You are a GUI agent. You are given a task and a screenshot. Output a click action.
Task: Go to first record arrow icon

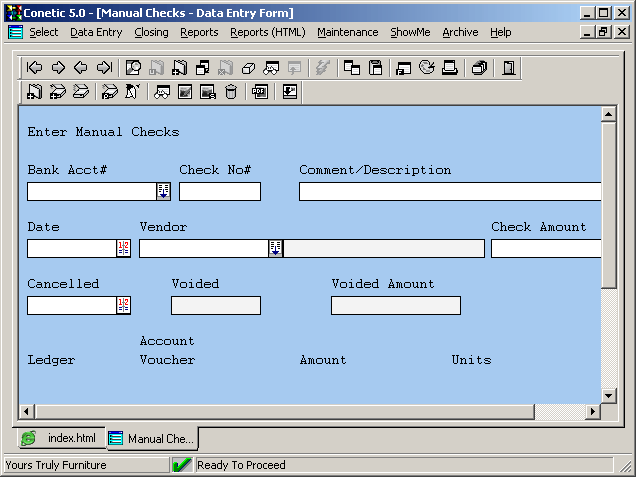tap(35, 68)
